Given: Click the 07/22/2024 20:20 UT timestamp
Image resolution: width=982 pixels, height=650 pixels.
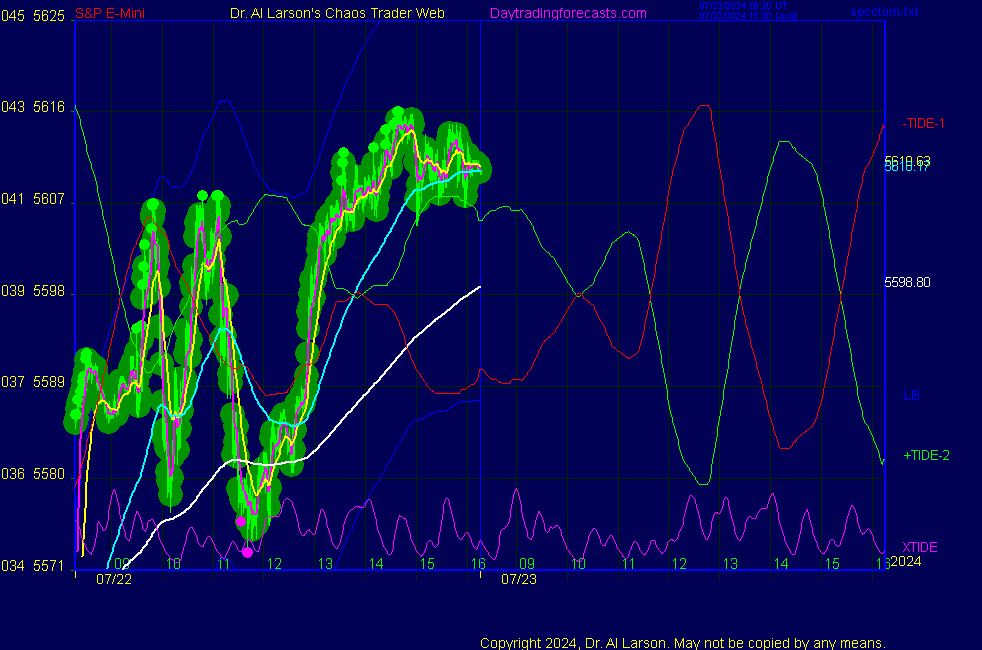Looking at the screenshot, I should [x=743, y=6].
